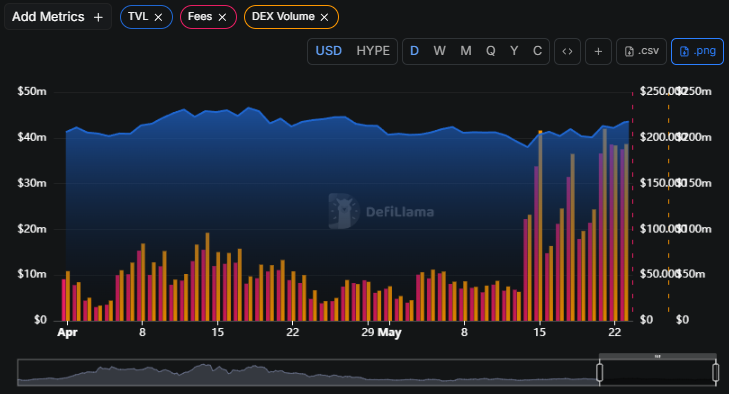
Task: Click the plus icon in Add Metrics
Action: pos(98,17)
